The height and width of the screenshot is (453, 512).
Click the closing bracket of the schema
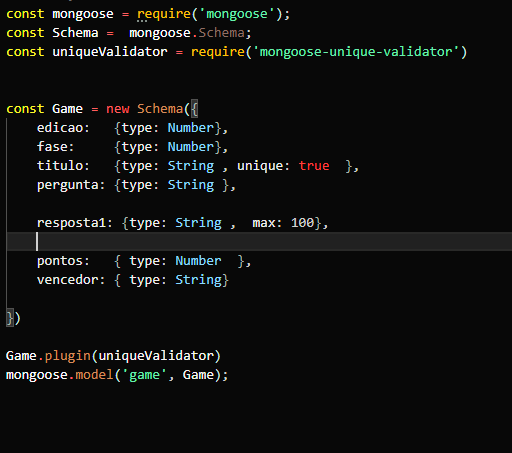point(10,318)
